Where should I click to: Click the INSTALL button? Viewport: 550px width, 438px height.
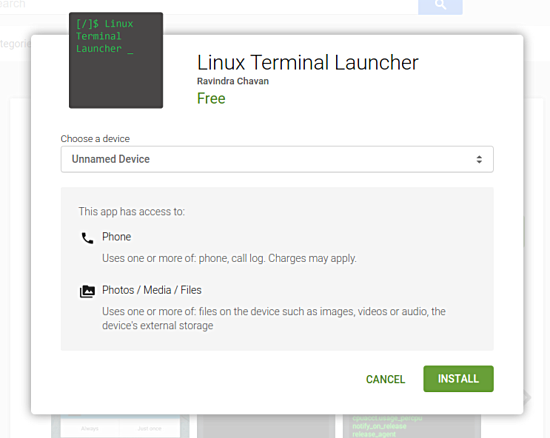458,379
